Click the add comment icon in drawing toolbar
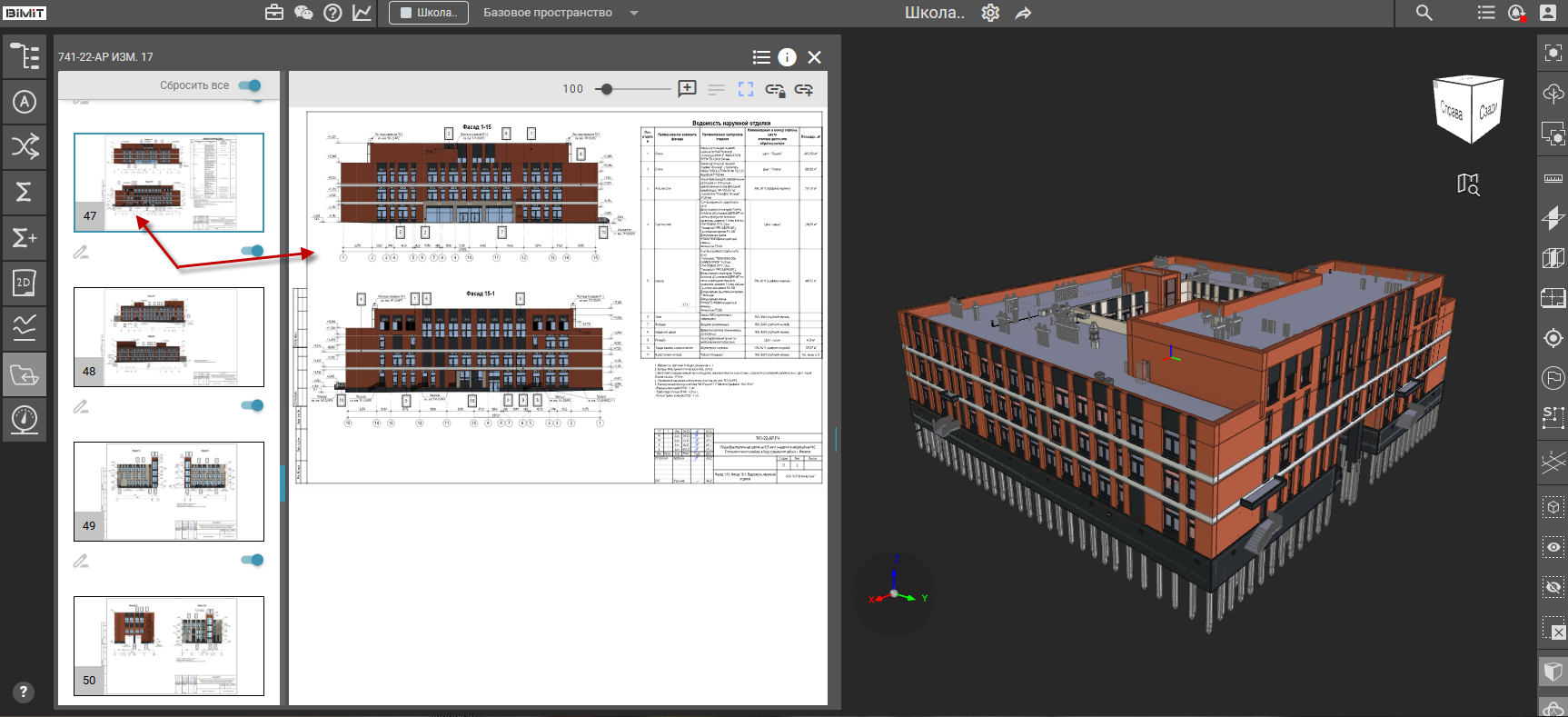The height and width of the screenshot is (717, 1568). click(x=687, y=89)
